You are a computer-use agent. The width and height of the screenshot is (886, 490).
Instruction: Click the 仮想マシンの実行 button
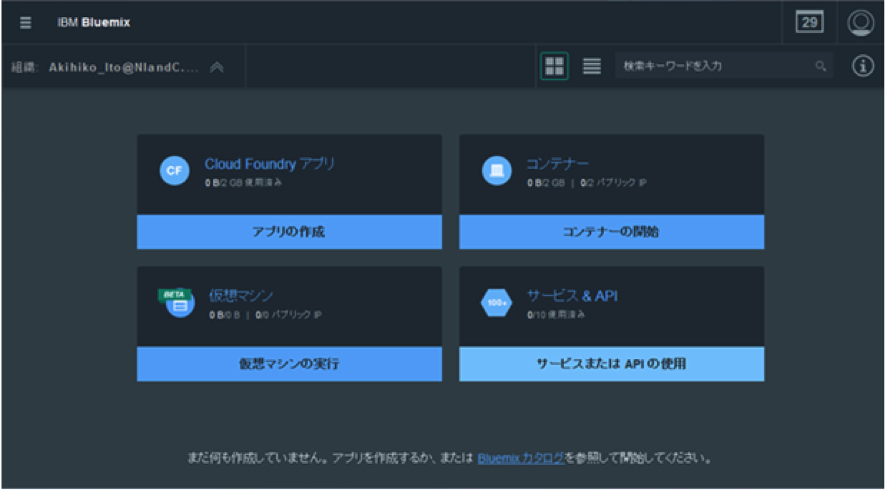[289, 364]
